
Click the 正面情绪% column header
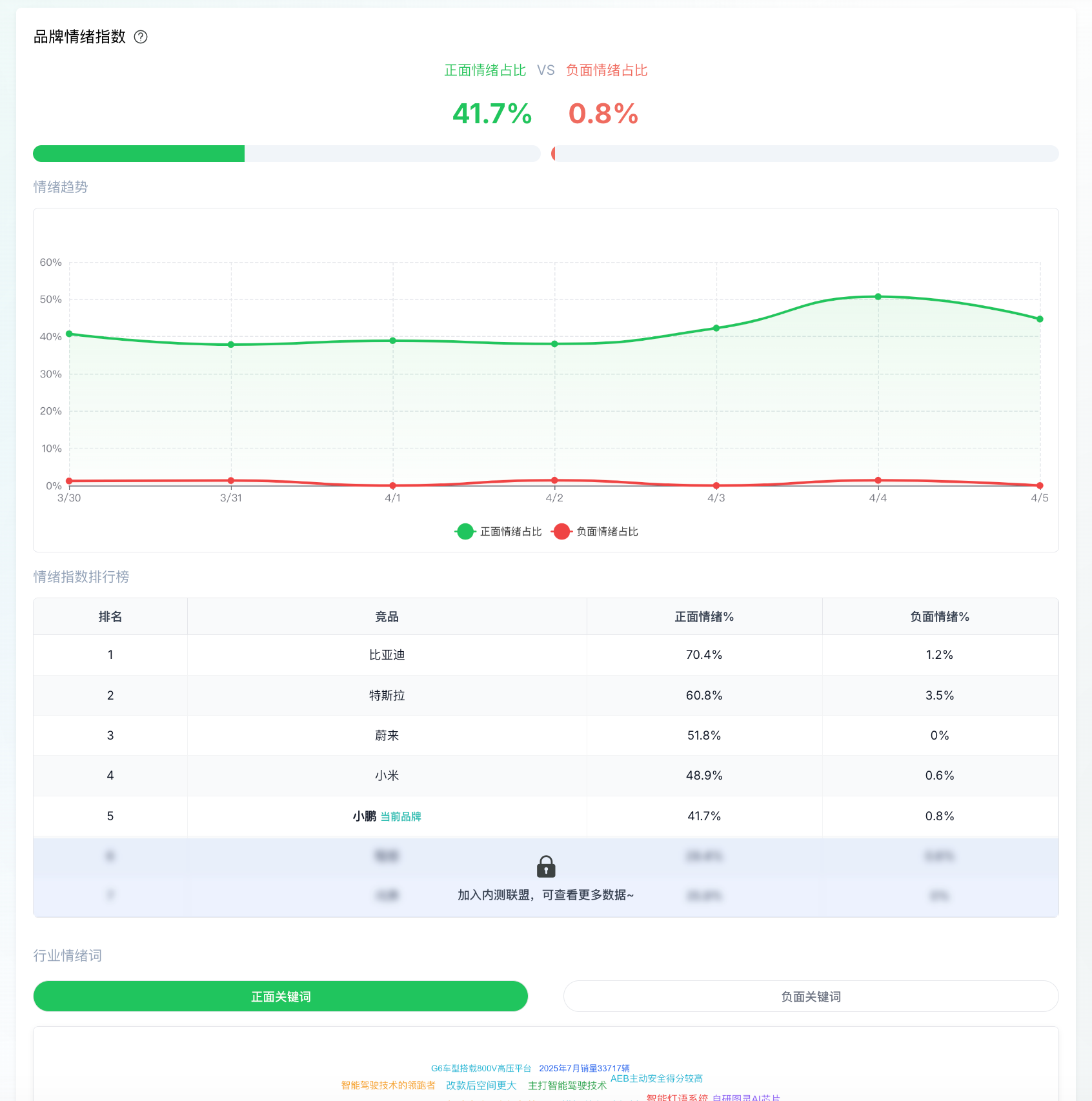(x=704, y=616)
